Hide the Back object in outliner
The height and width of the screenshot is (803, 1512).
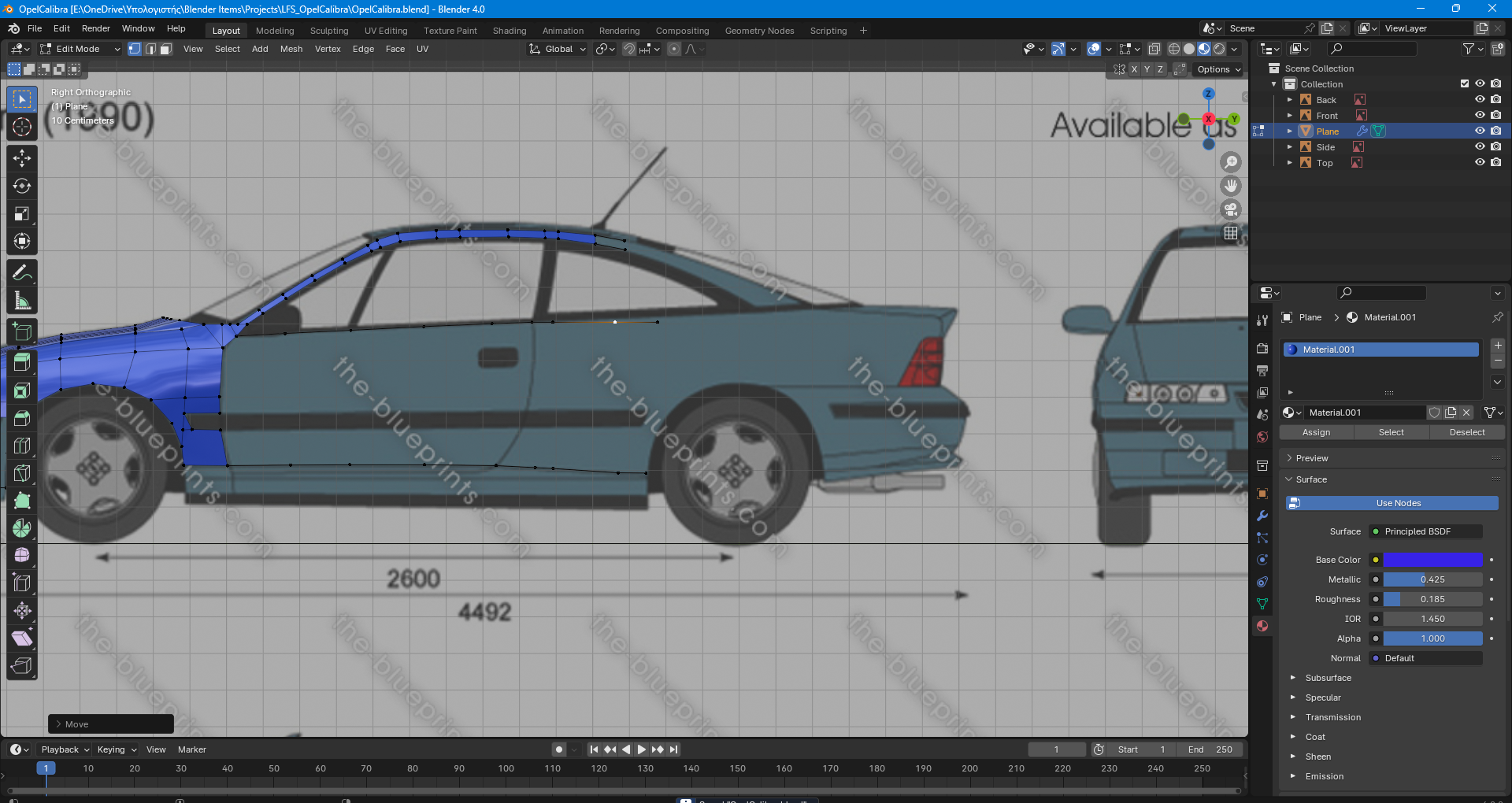1480,100
